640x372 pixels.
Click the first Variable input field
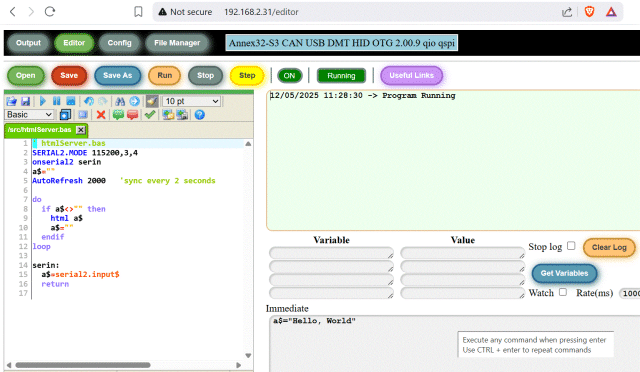331,253
